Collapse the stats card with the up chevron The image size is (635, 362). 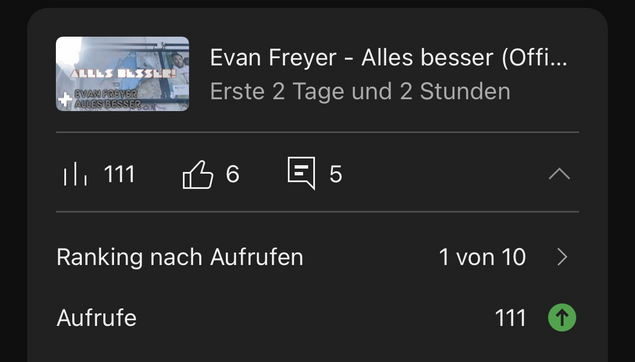tap(559, 174)
